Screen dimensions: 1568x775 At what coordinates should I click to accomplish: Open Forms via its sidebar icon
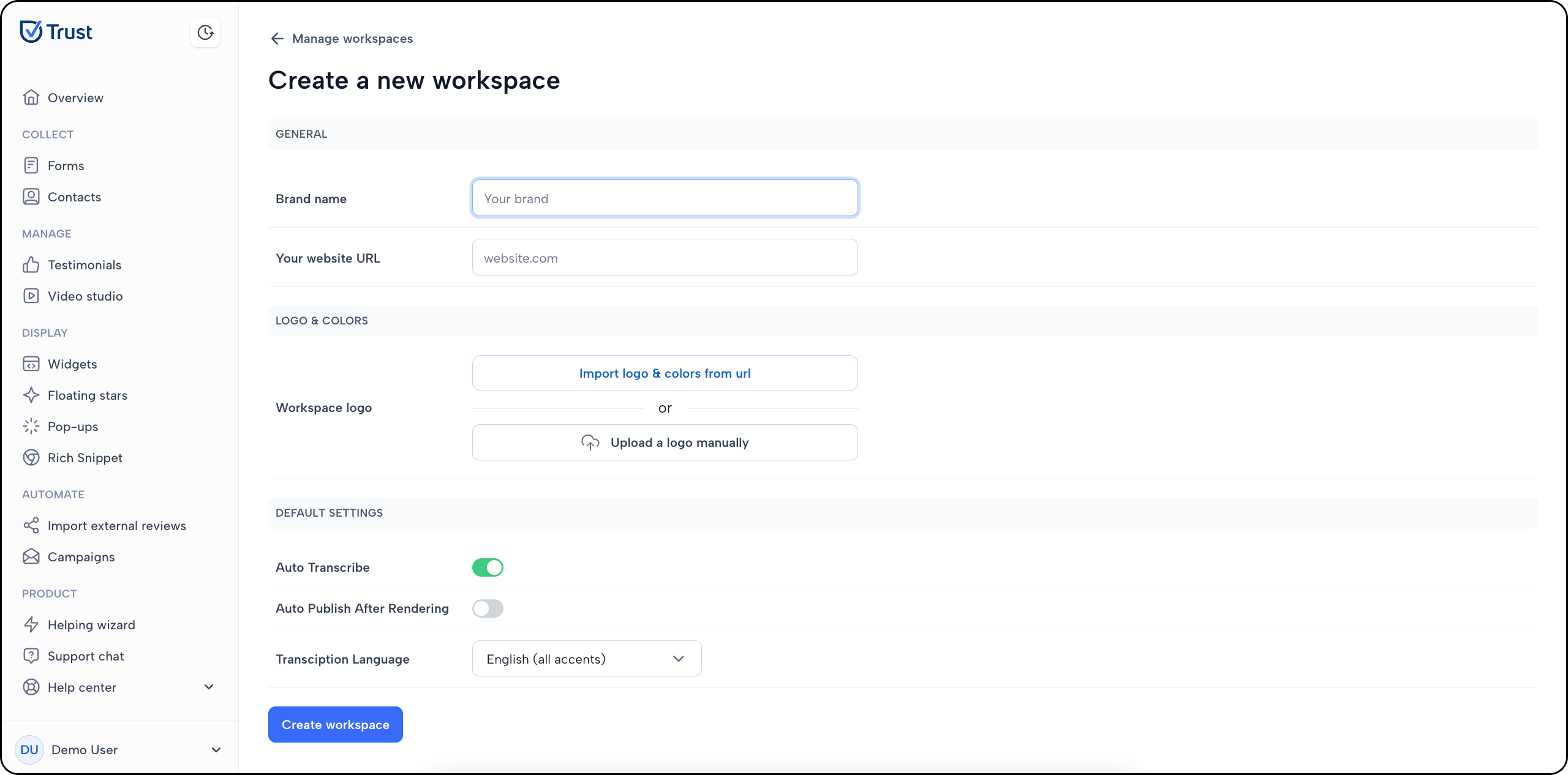pyautogui.click(x=31, y=165)
